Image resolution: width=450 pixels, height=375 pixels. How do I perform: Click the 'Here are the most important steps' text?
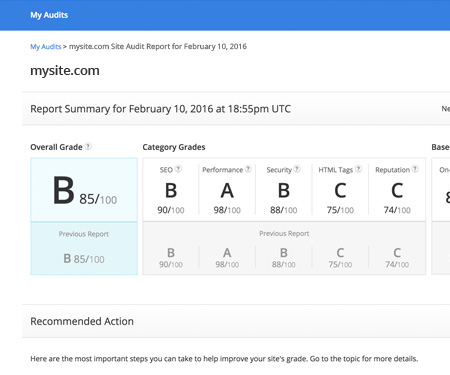click(x=224, y=359)
